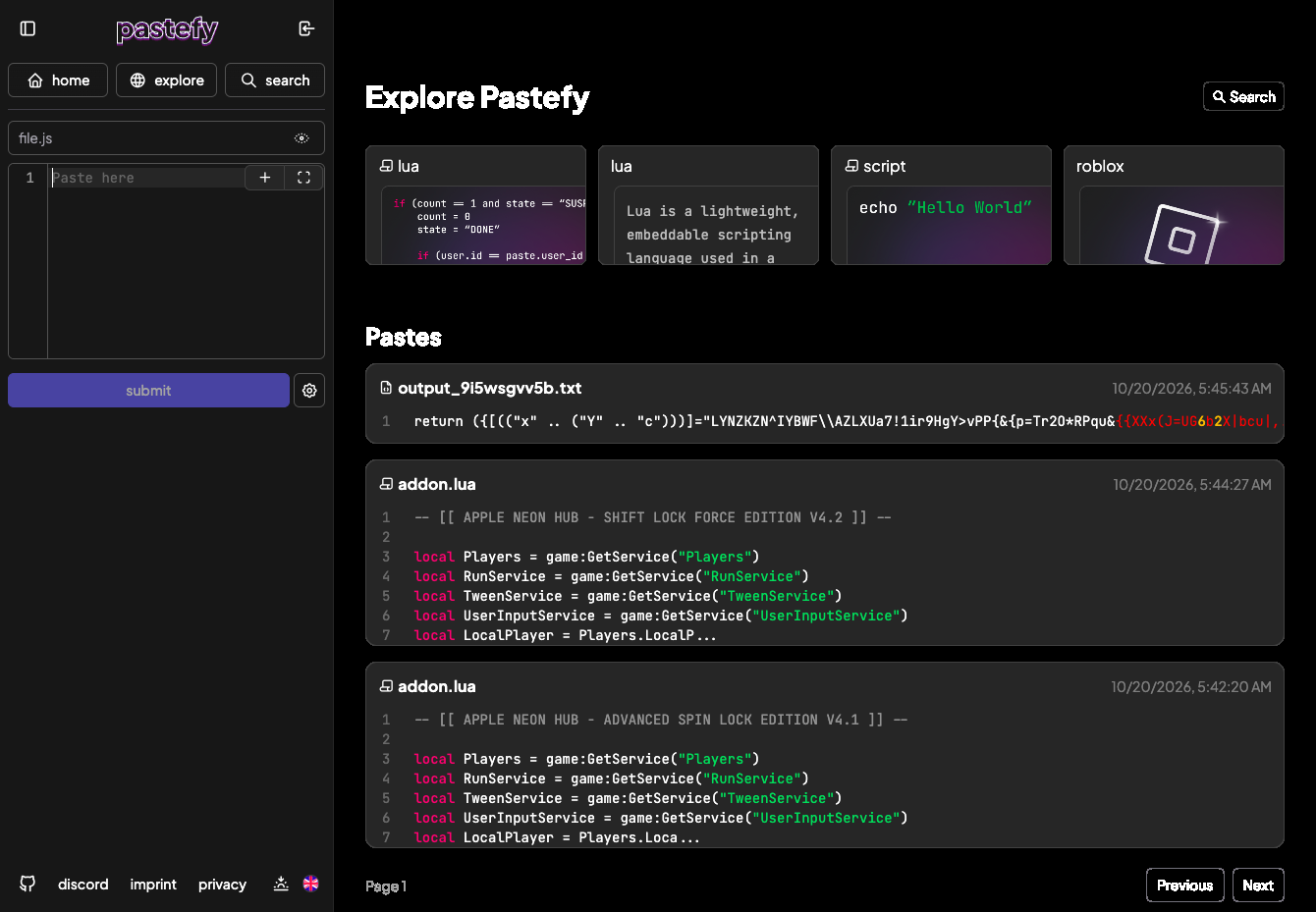Image resolution: width=1316 pixels, height=912 pixels.
Task: Expand the editor to fullscreen
Action: [x=303, y=178]
